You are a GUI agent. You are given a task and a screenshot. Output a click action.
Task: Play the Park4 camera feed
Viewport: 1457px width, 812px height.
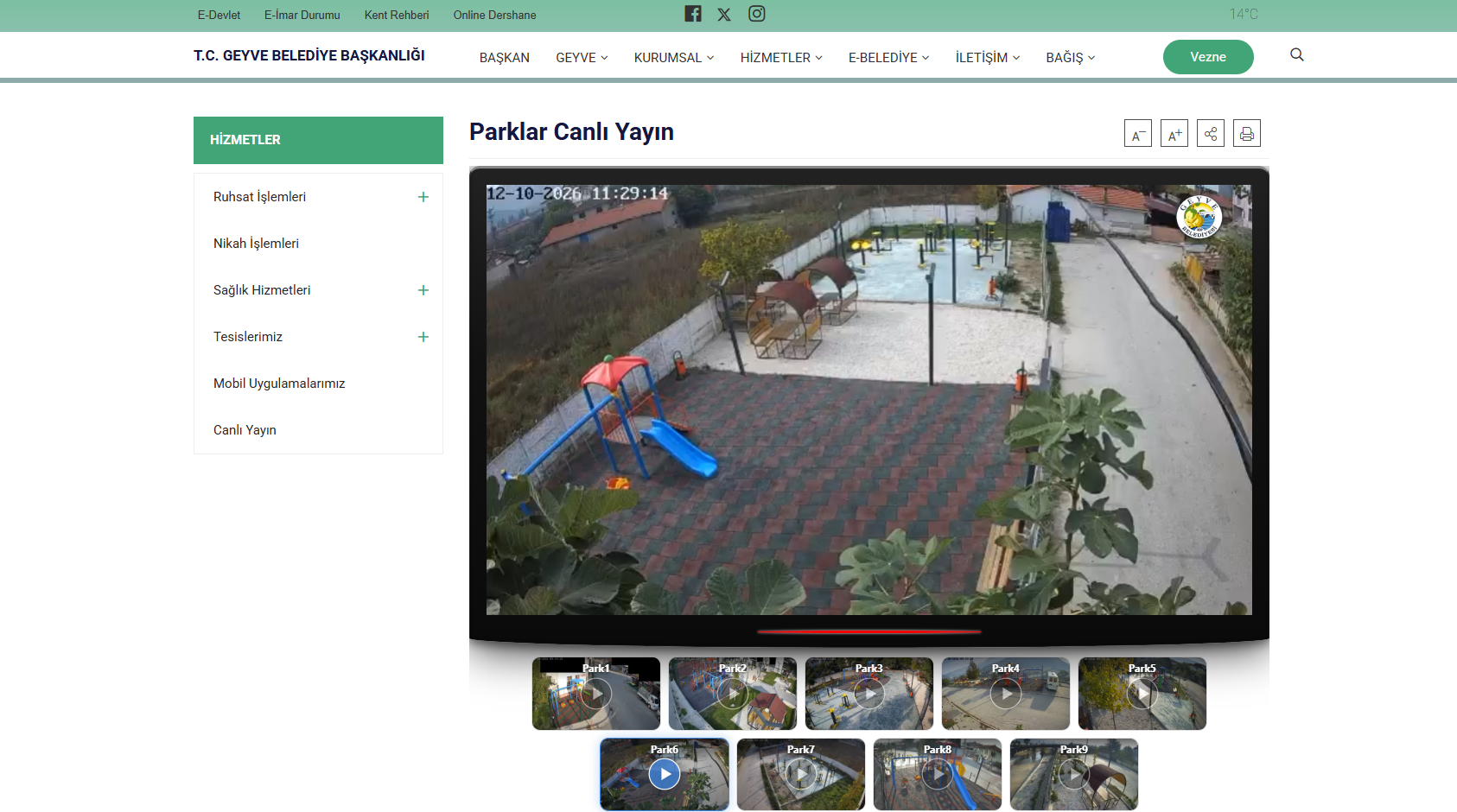click(1006, 694)
